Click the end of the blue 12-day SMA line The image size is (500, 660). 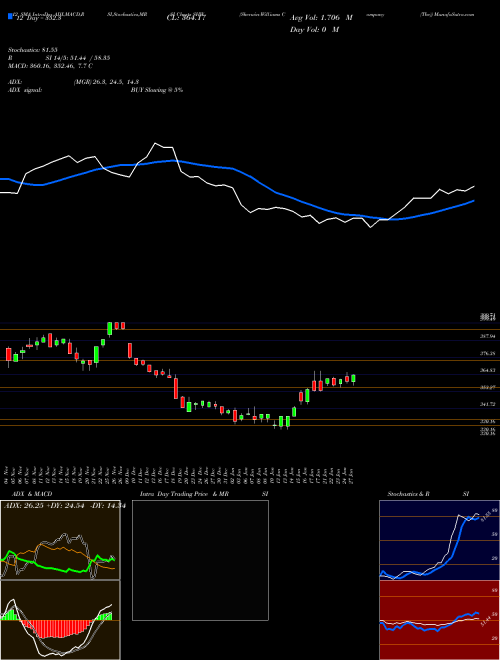[474, 201]
